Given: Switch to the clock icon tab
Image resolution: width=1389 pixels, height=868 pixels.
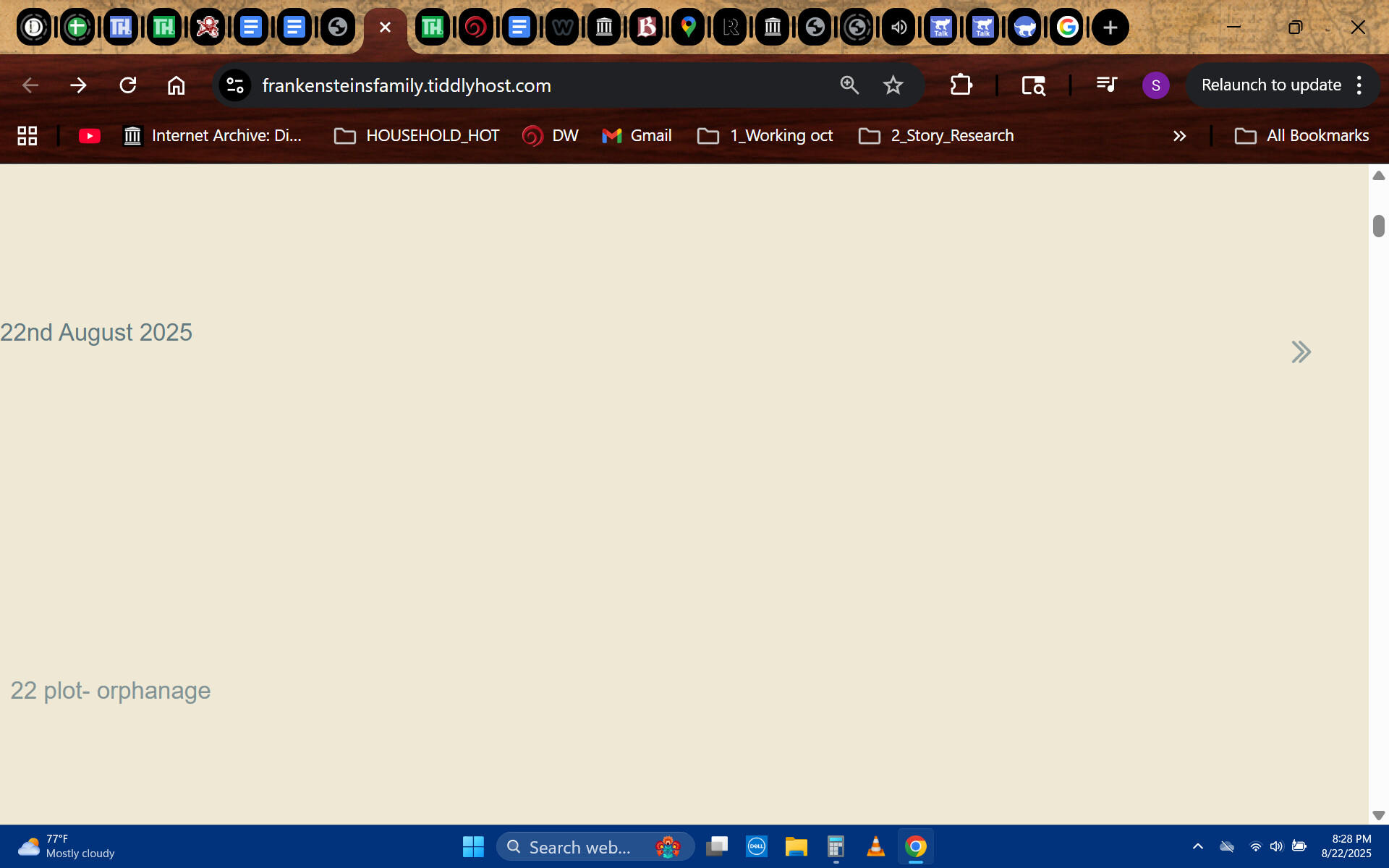Looking at the screenshot, I should 34,27.
